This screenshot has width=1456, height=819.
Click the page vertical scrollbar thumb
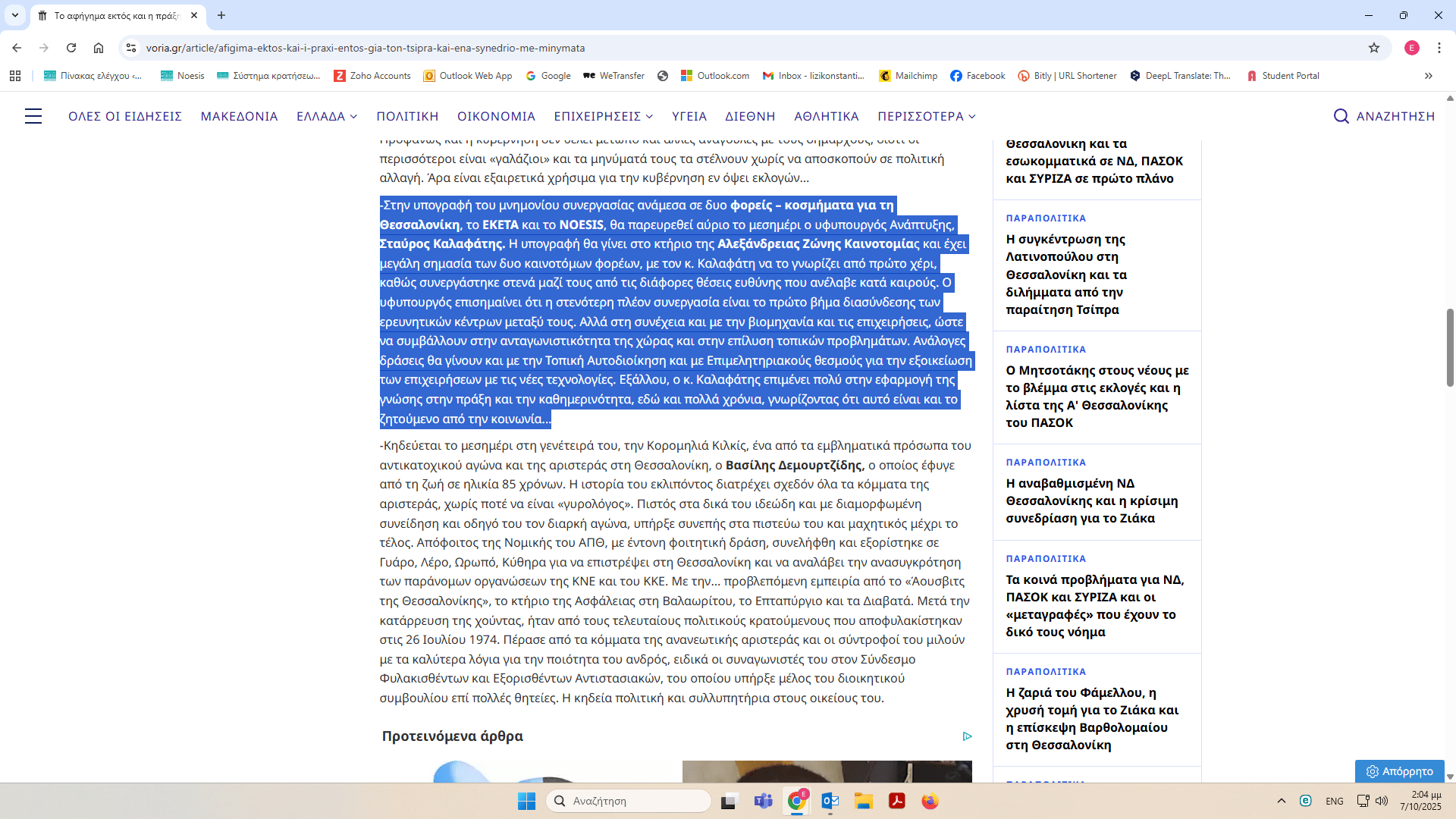1450,347
